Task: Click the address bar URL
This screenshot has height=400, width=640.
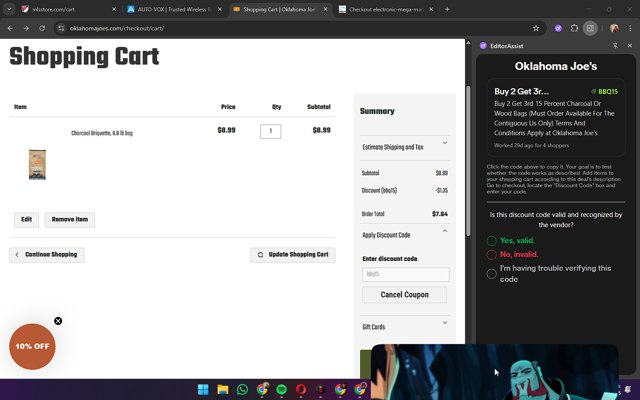Action: pos(117,28)
